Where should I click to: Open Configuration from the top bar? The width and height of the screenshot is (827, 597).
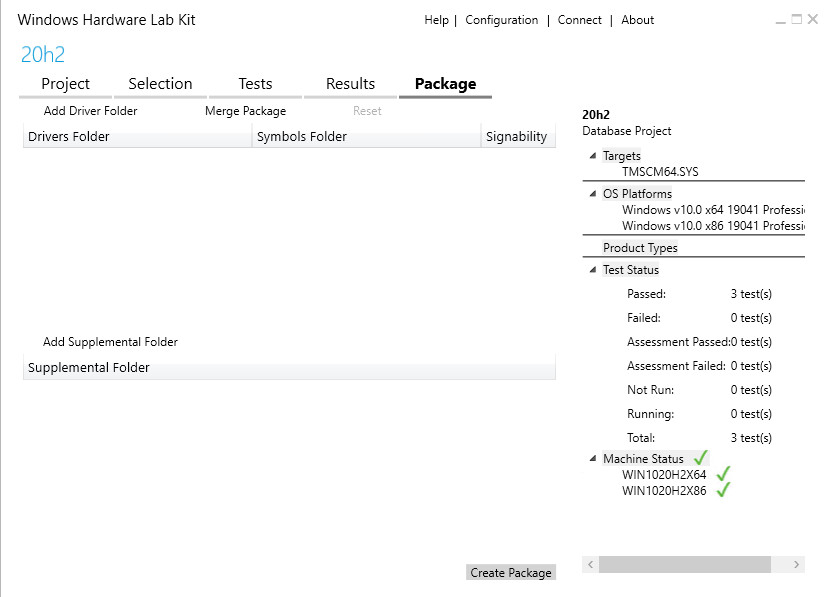point(502,20)
